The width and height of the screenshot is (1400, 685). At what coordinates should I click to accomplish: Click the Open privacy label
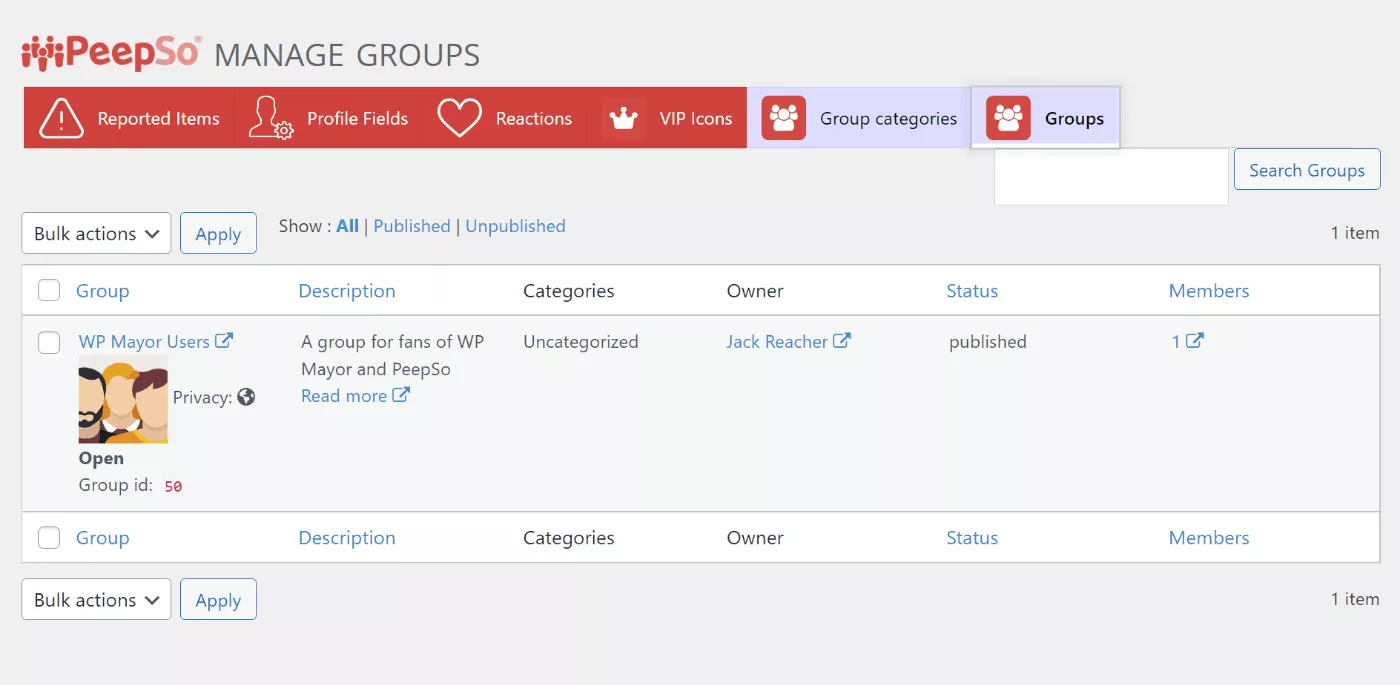pos(101,459)
